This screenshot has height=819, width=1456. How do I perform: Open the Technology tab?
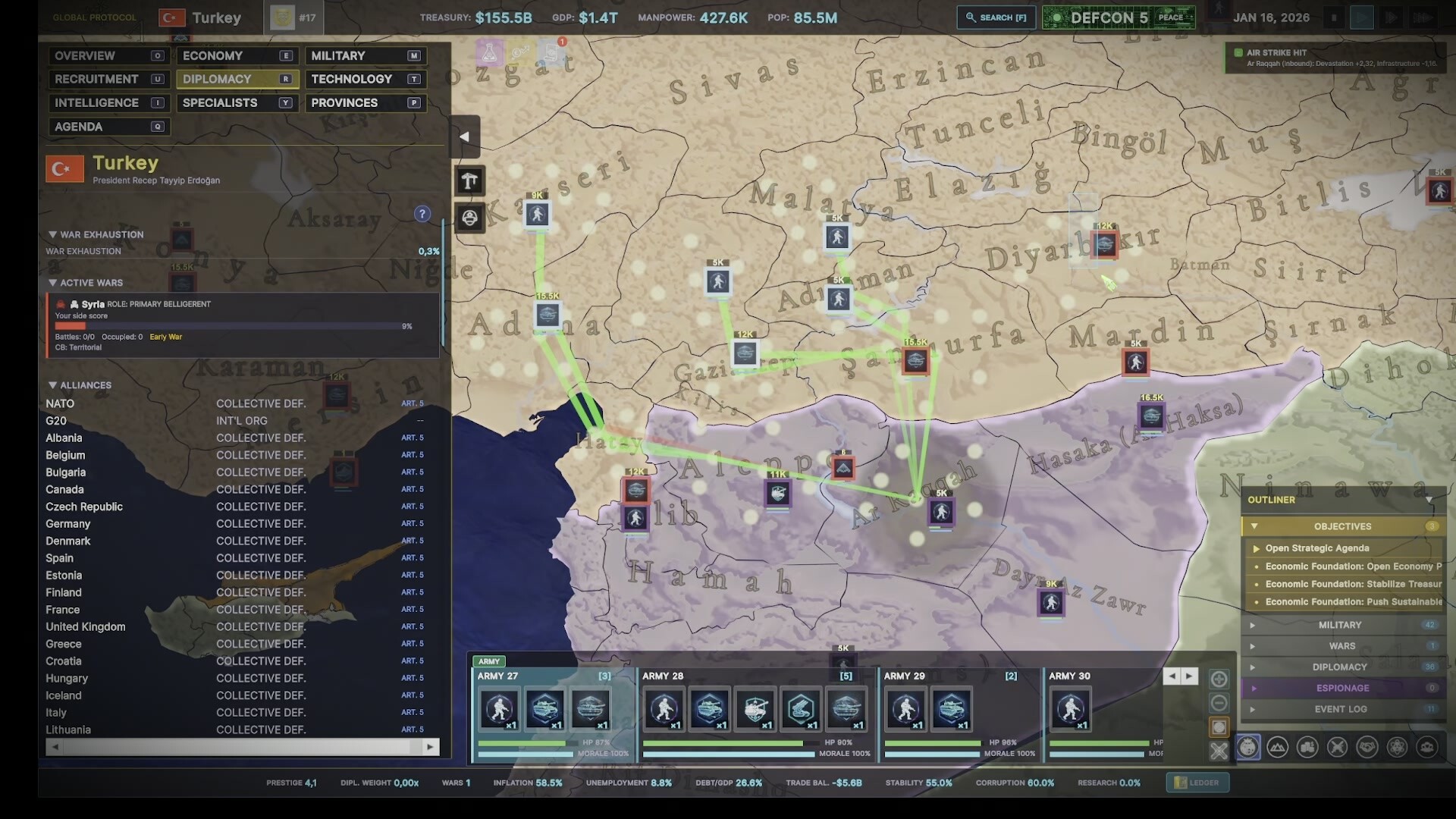tap(366, 79)
